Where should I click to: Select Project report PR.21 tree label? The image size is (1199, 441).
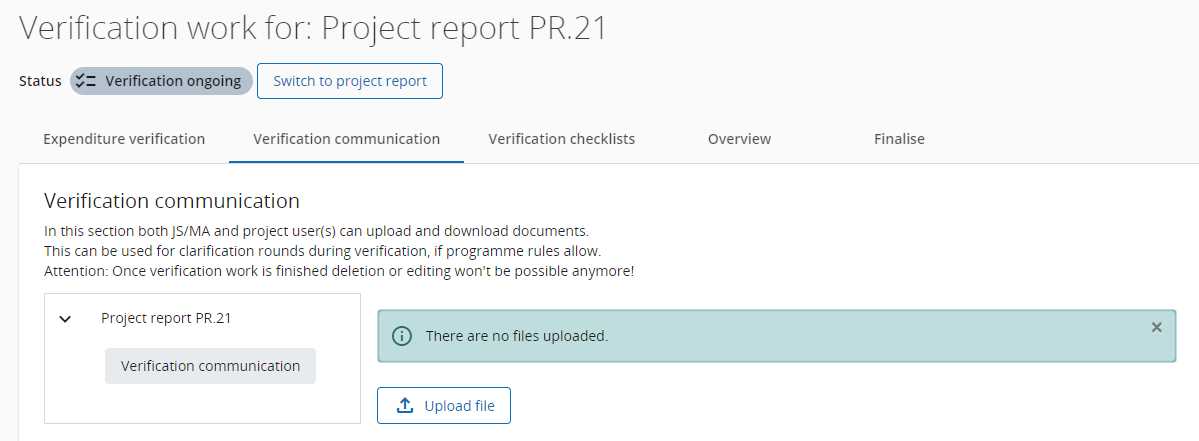coord(166,318)
